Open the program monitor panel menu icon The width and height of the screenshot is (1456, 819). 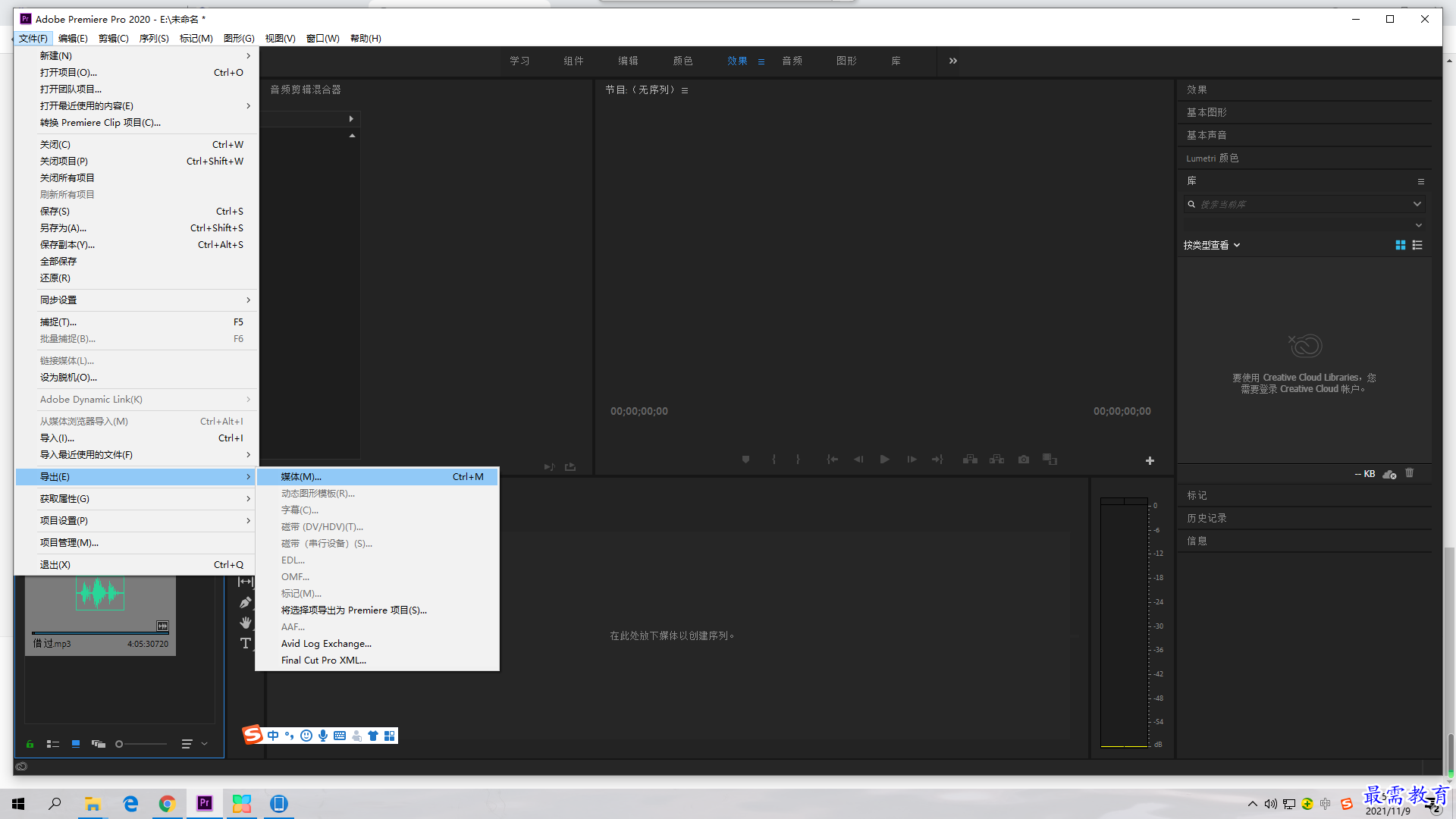coord(685,90)
